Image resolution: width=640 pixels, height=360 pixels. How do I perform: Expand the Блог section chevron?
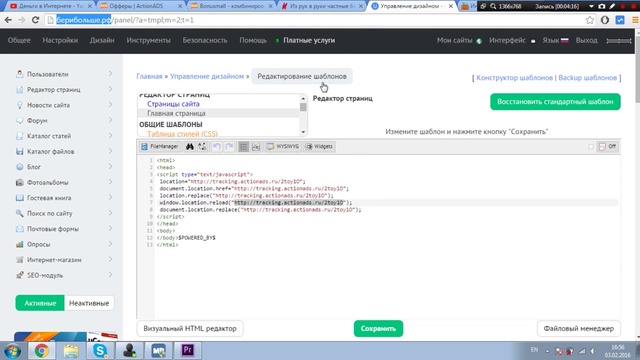(110, 167)
